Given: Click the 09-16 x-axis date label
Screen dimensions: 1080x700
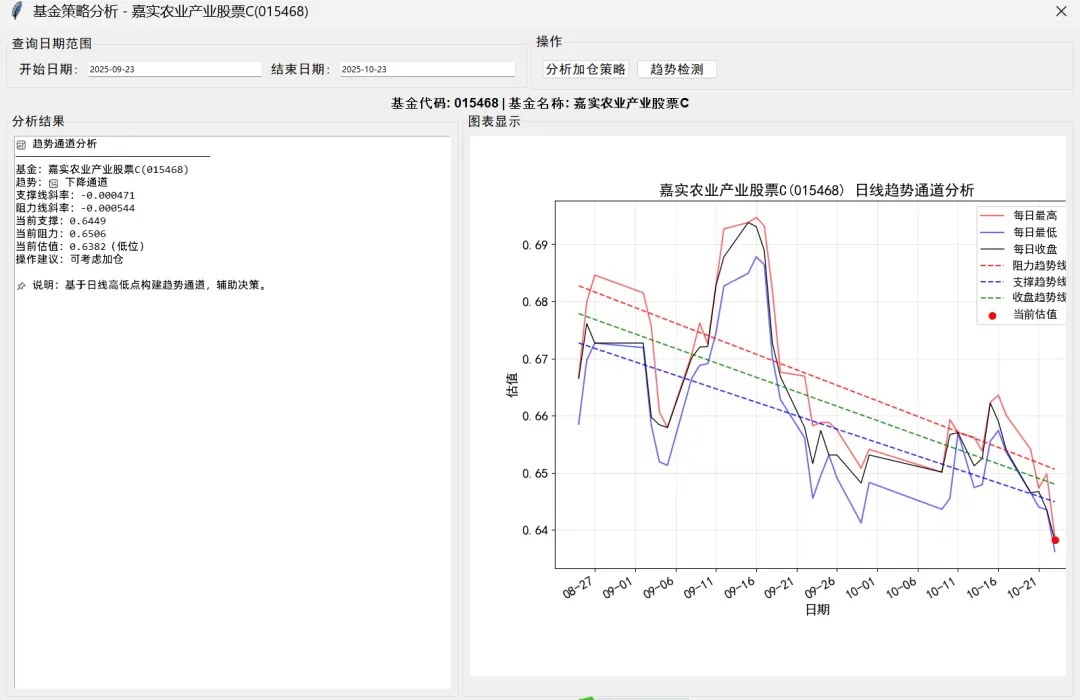Looking at the screenshot, I should 738,588.
